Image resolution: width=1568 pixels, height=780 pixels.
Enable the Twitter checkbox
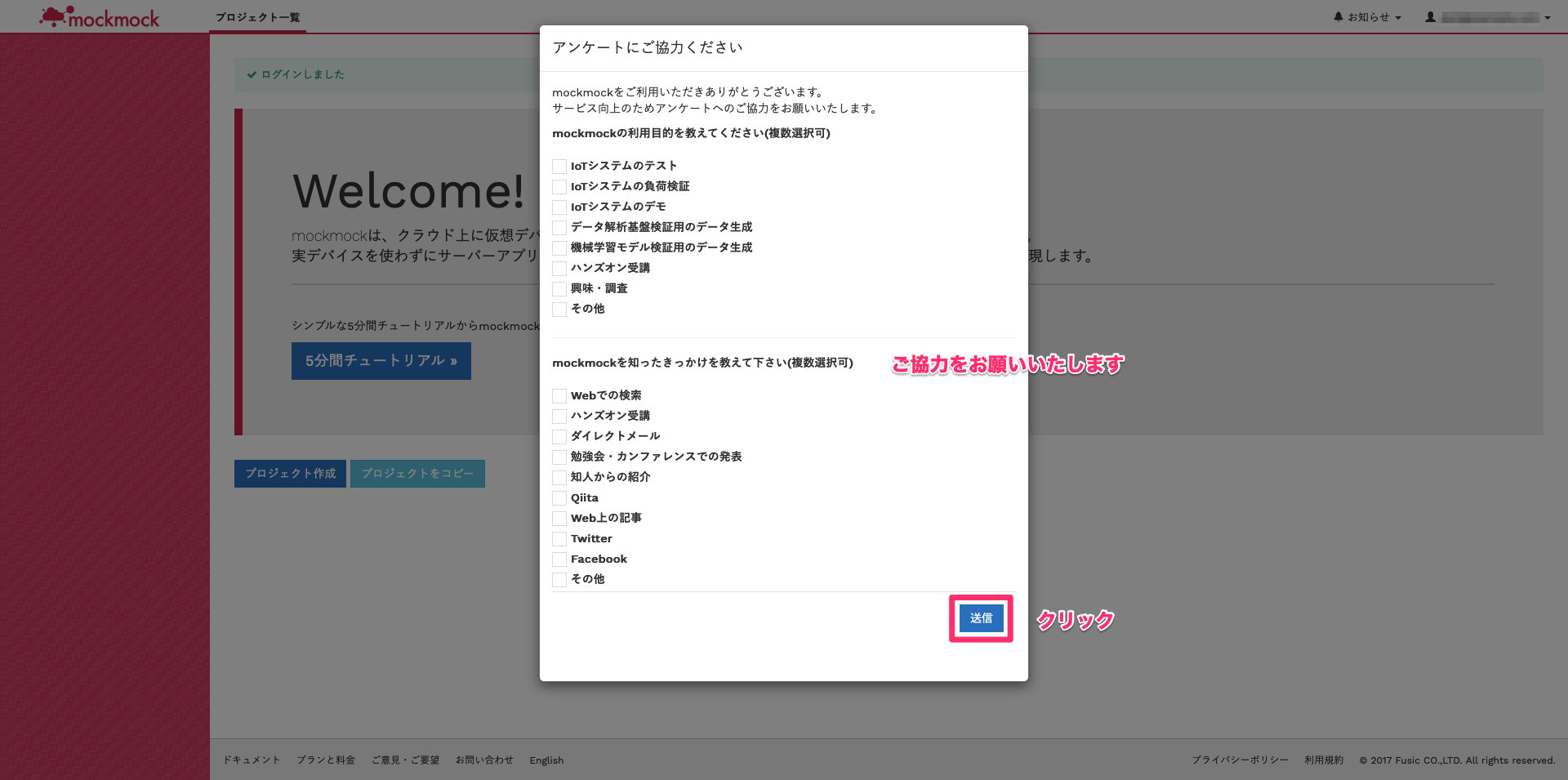pyautogui.click(x=559, y=539)
